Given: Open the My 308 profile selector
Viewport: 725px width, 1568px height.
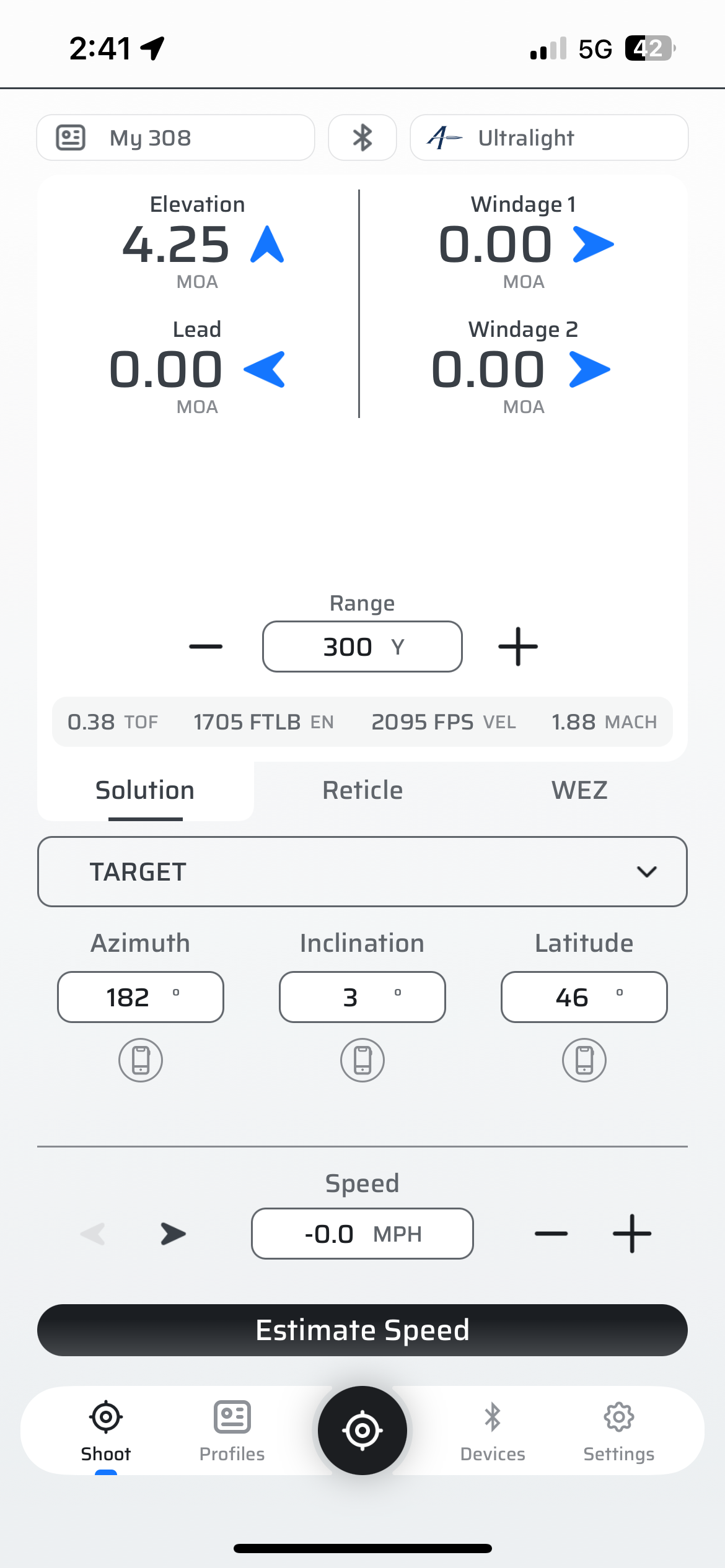Looking at the screenshot, I should click(x=175, y=137).
